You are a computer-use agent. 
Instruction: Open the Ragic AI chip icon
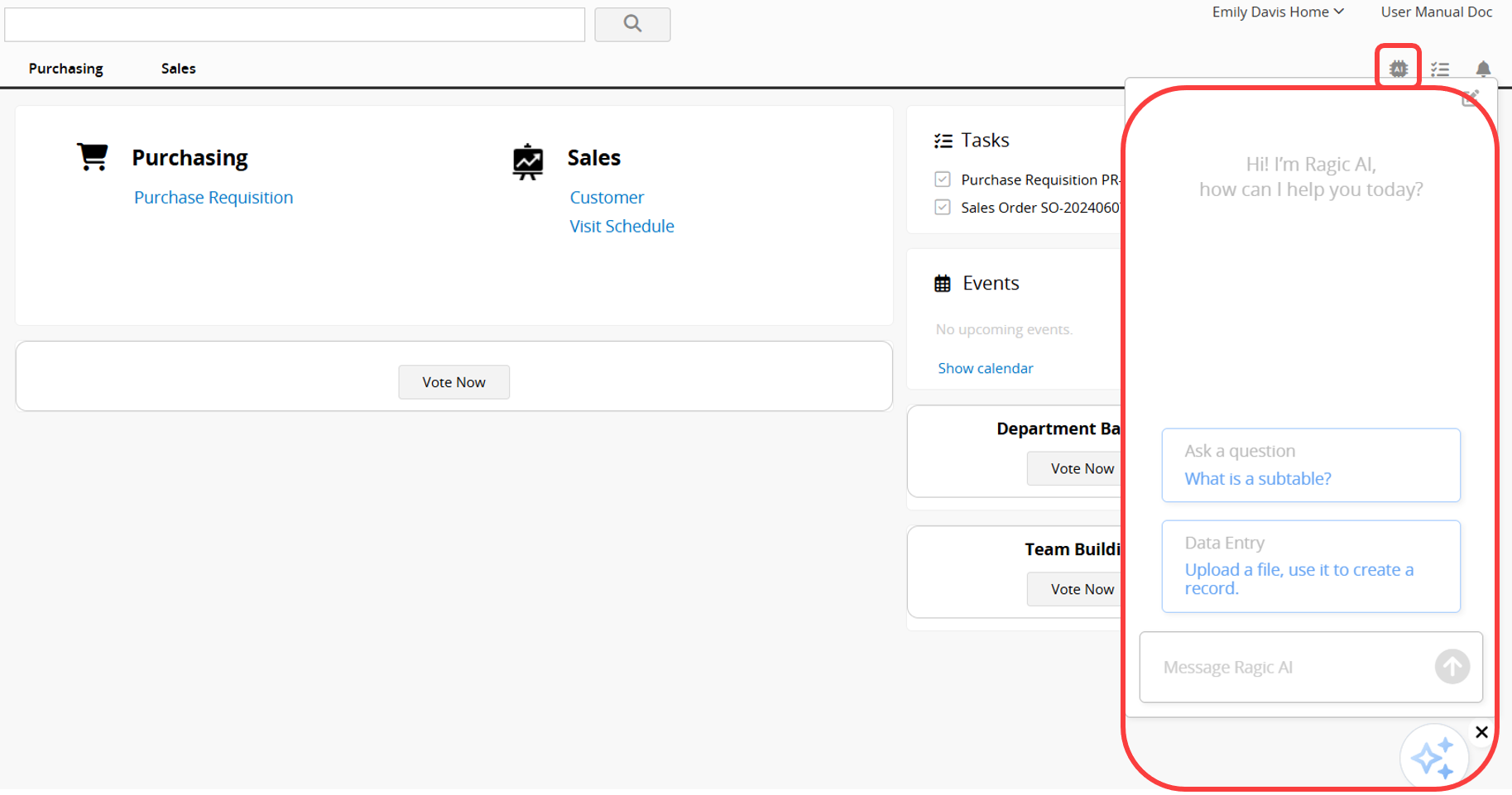[1399, 69]
